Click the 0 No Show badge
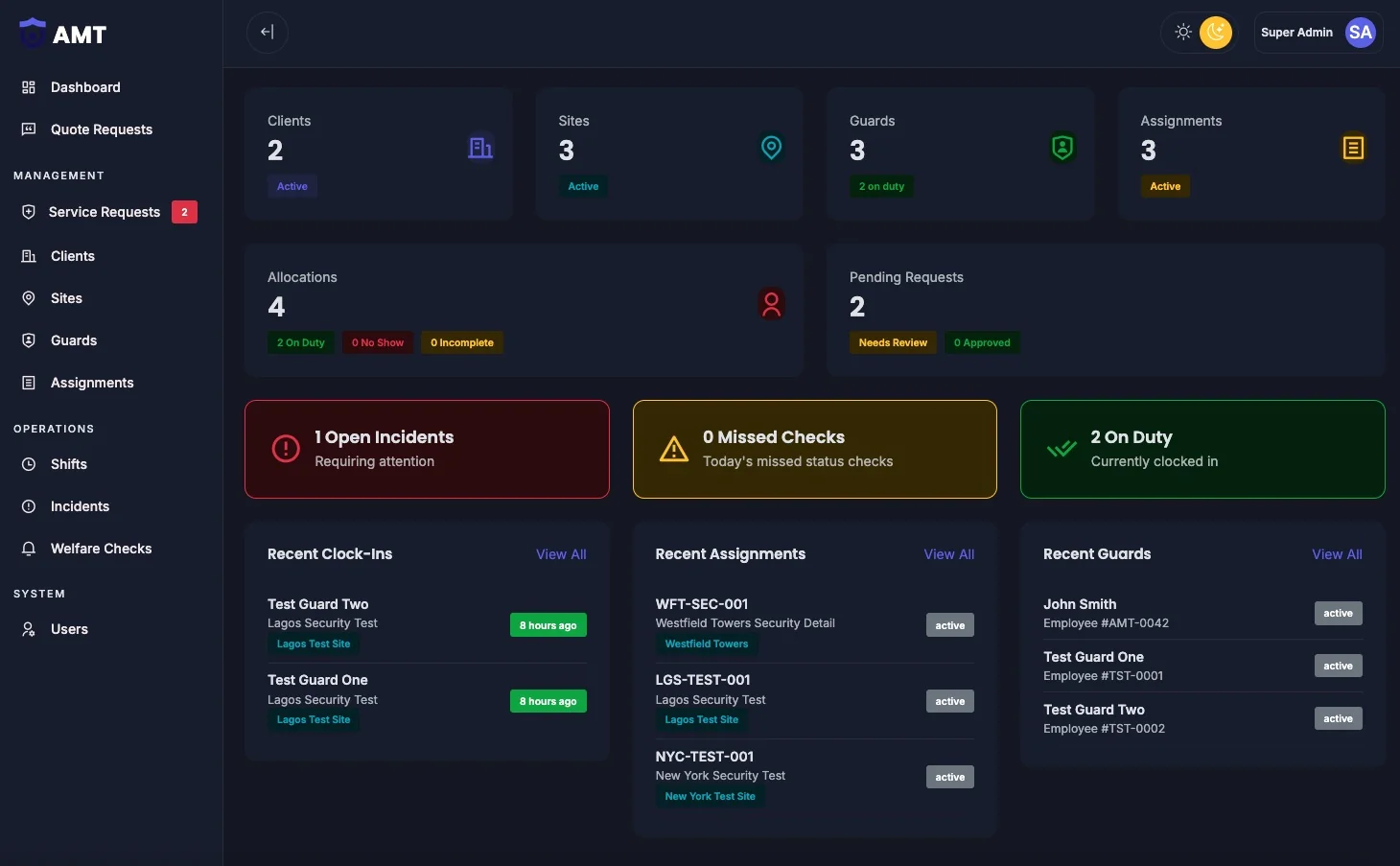The height and width of the screenshot is (866, 1400). tap(378, 342)
